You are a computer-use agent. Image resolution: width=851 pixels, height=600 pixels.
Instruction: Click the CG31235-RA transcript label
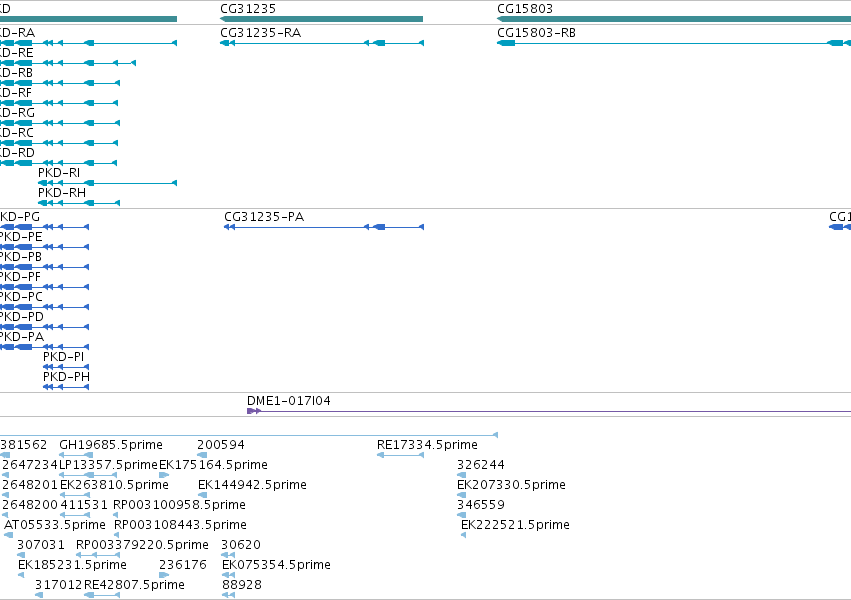[x=261, y=33]
